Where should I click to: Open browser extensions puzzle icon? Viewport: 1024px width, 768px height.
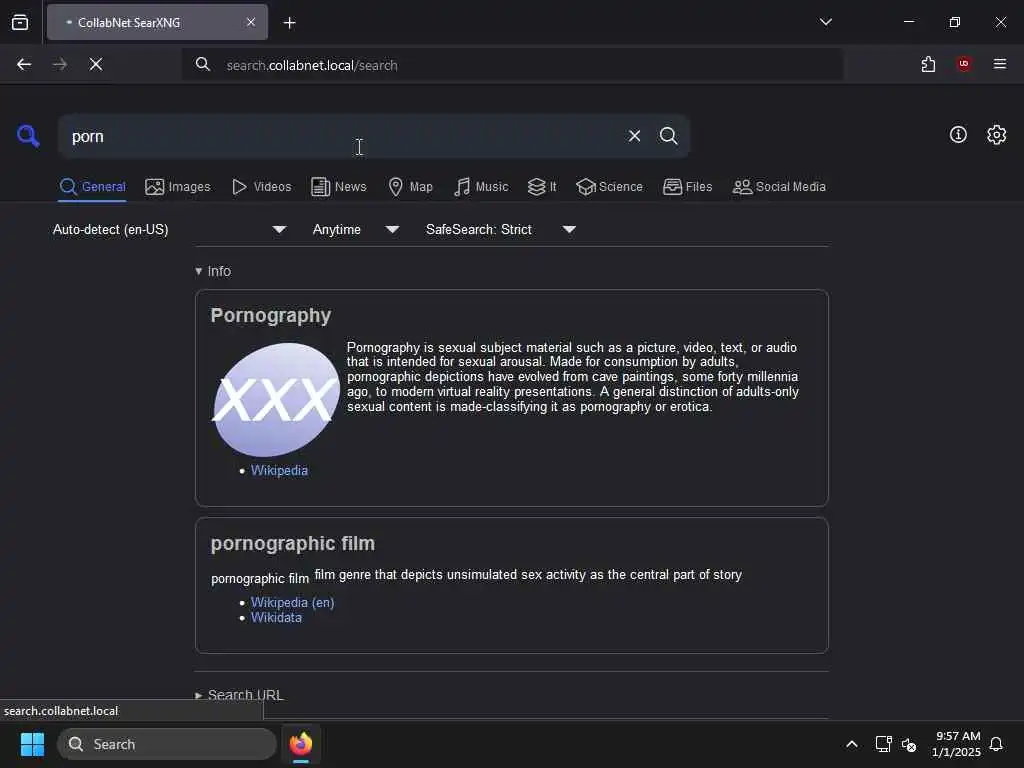point(928,64)
